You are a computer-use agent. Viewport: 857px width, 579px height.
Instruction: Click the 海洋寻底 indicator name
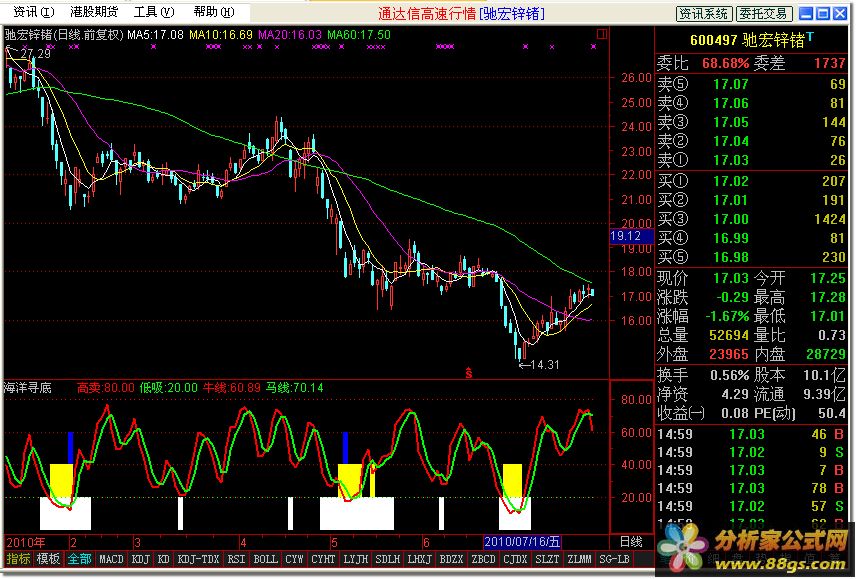pyautogui.click(x=28, y=388)
